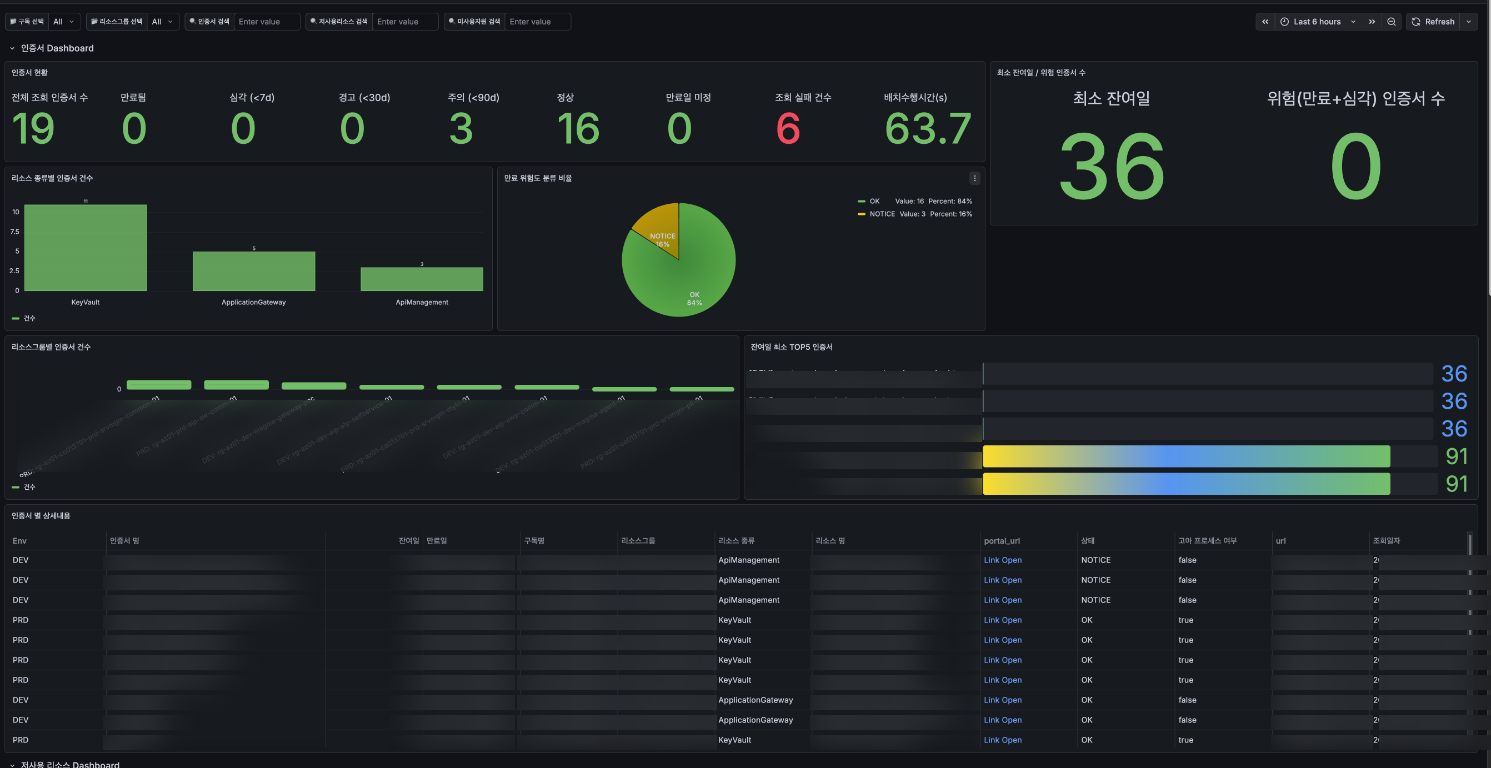The image size is (1491, 768).
Task: Click the ApiManagement bar in bar chart
Action: [x=421, y=279]
